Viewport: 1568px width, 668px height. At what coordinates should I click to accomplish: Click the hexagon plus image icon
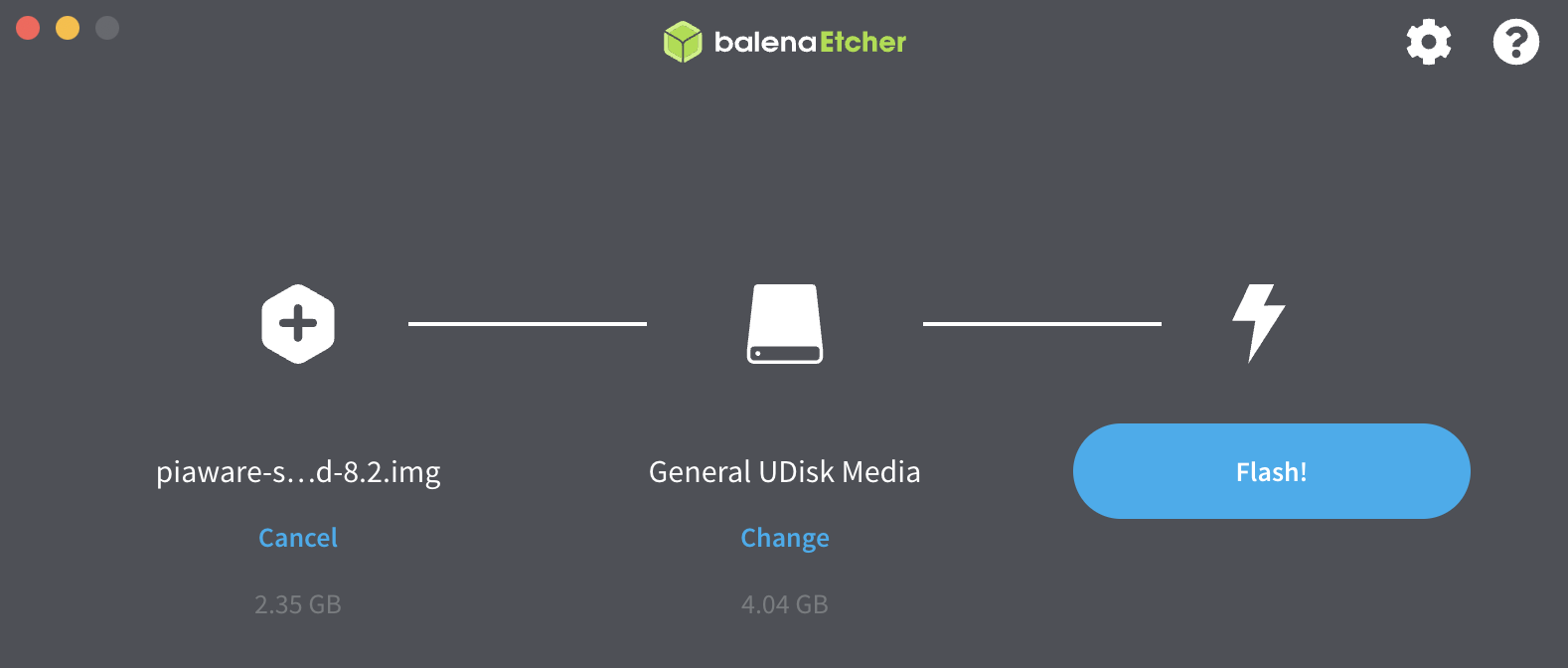[x=298, y=324]
